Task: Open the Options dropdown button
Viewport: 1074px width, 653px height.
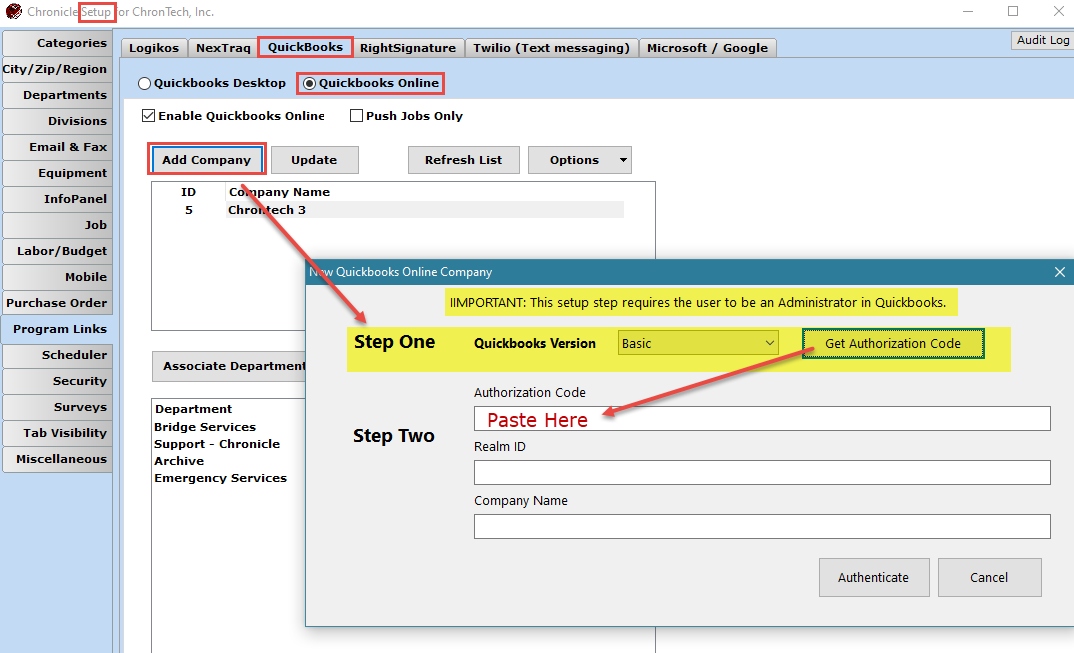Action: coord(579,160)
